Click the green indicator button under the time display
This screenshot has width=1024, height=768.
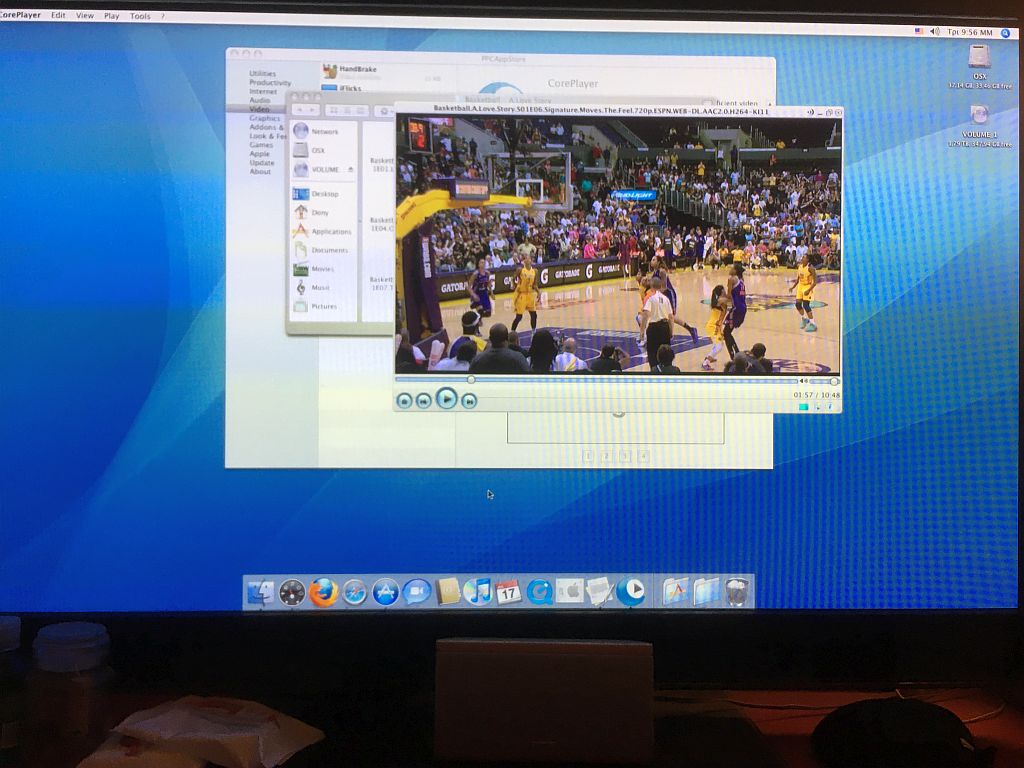pos(803,407)
